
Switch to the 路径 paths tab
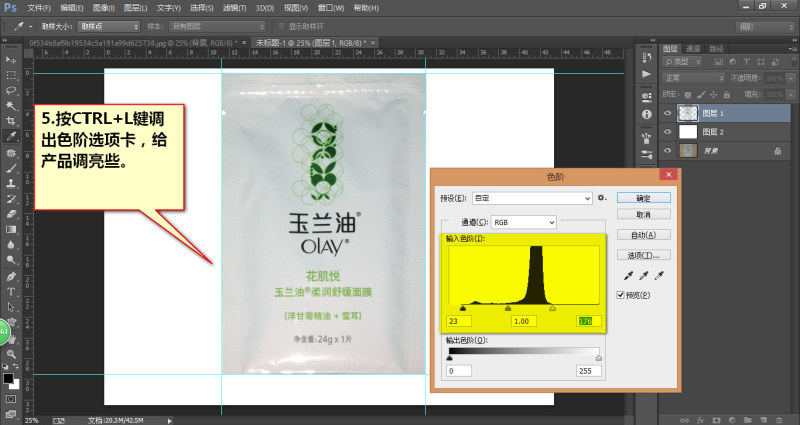click(716, 48)
